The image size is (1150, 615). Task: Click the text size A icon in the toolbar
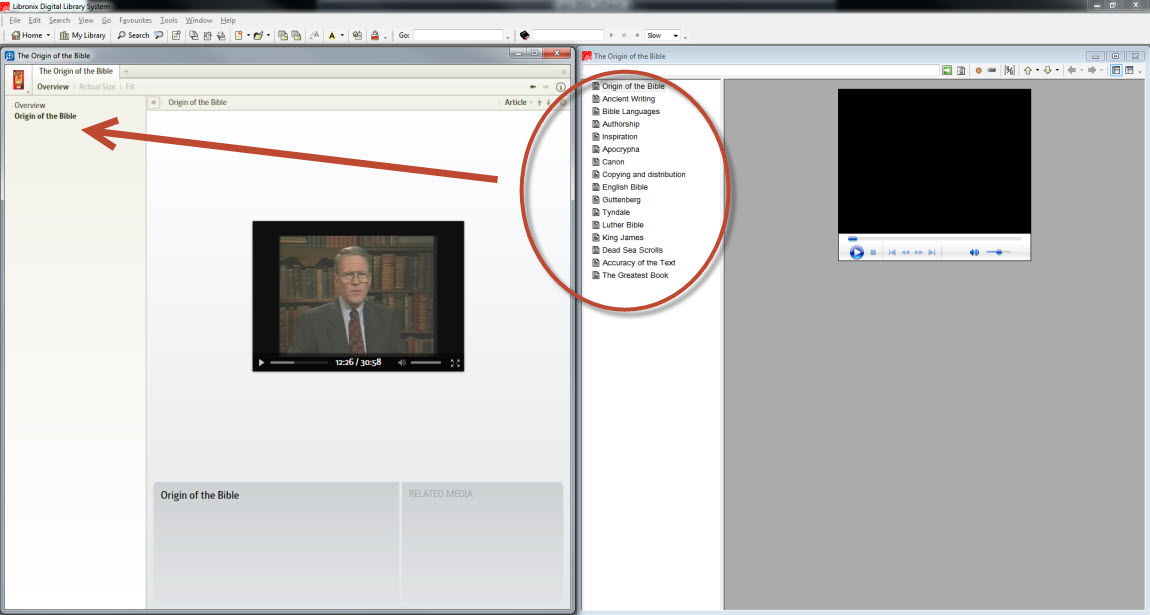point(315,35)
